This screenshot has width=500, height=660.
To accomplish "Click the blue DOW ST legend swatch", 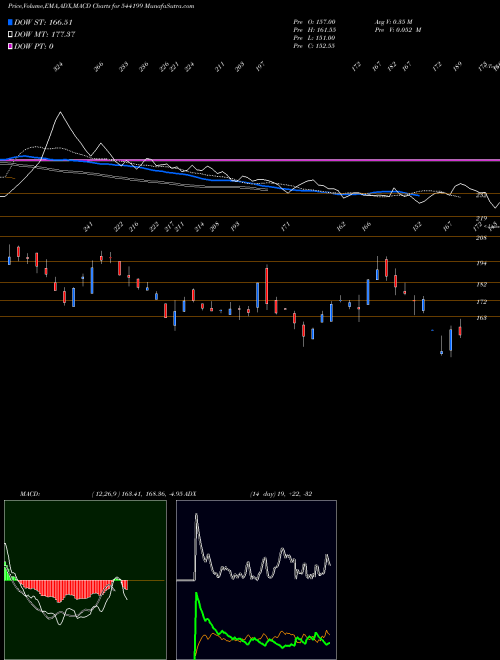I will tap(10, 22).
